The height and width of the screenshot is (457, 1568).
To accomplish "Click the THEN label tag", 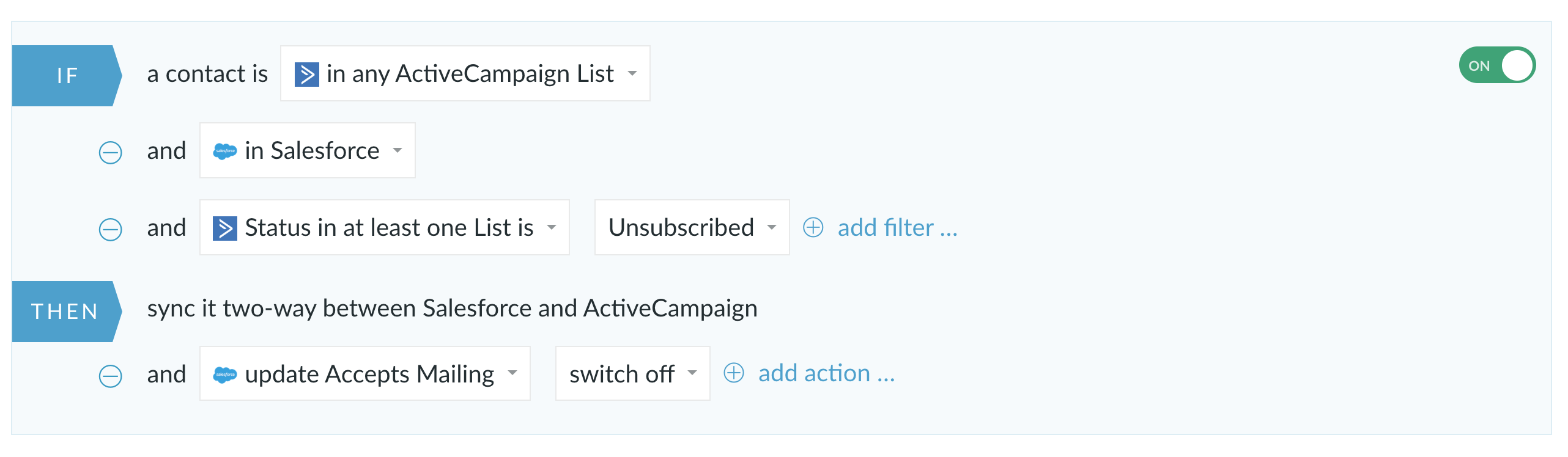I will coord(67,312).
